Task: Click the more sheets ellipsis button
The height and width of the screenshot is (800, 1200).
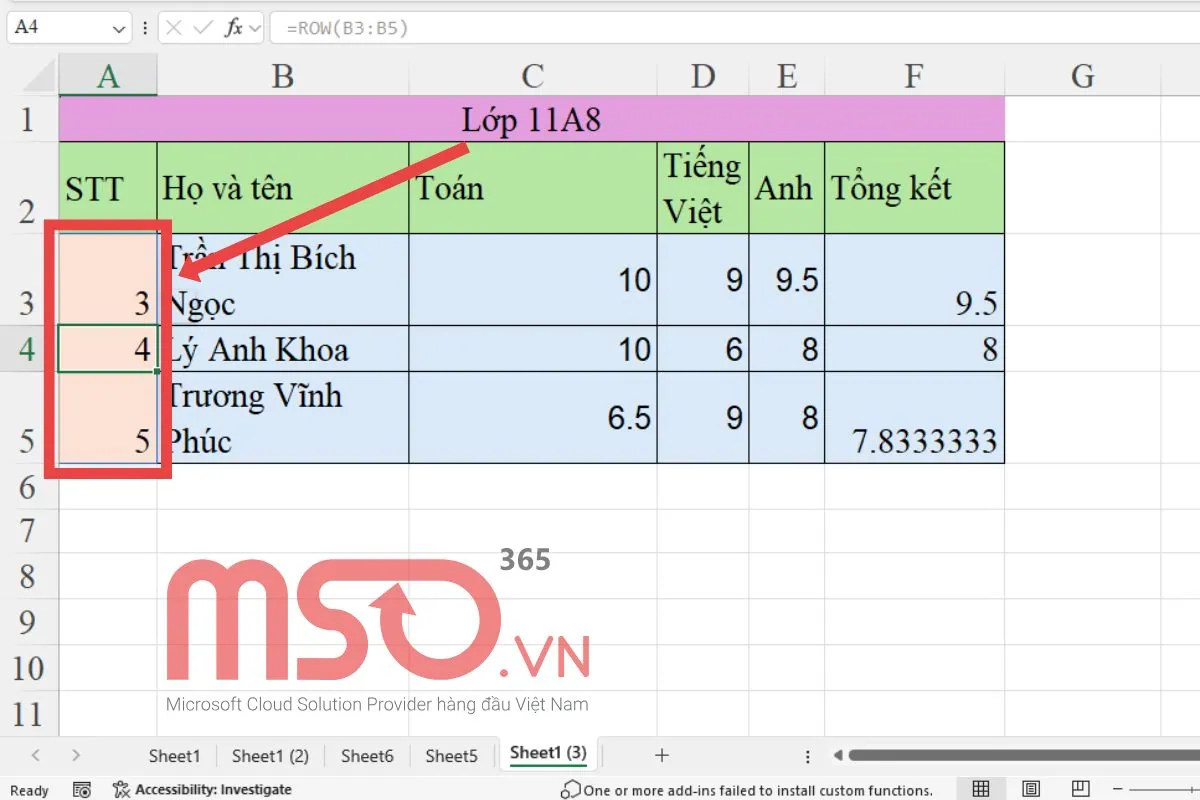Action: [x=806, y=755]
